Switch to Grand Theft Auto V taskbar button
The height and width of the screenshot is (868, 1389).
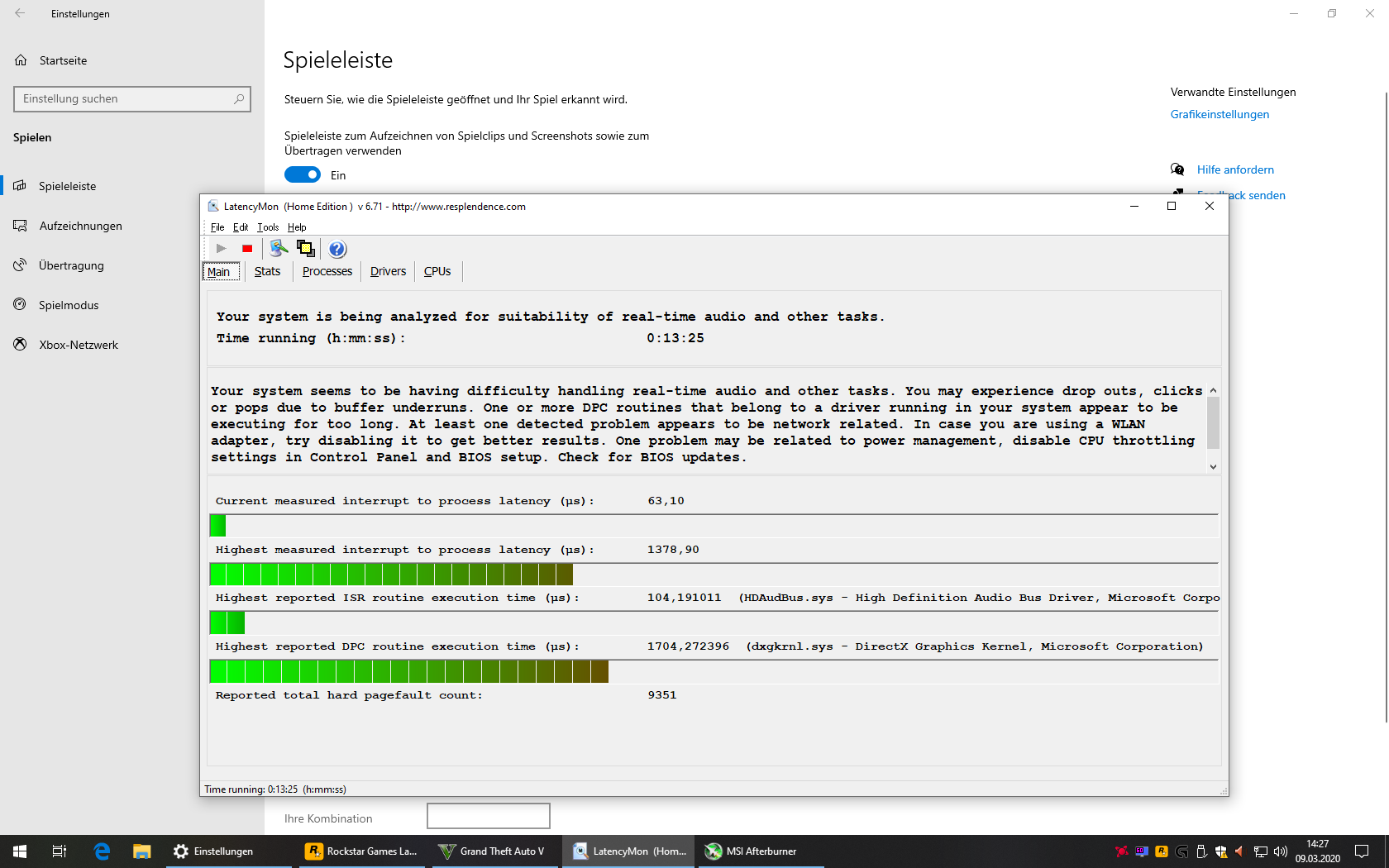(494, 851)
